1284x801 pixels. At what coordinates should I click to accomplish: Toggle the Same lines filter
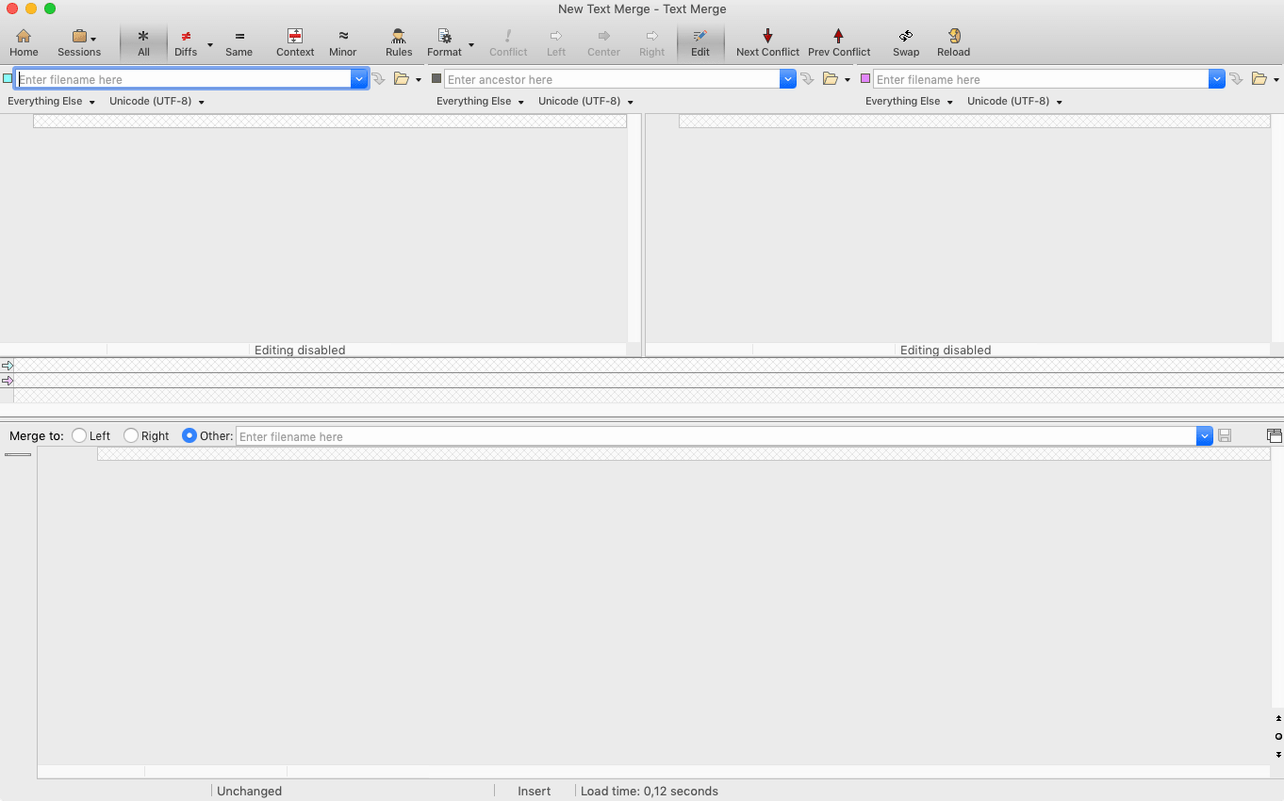click(x=239, y=43)
